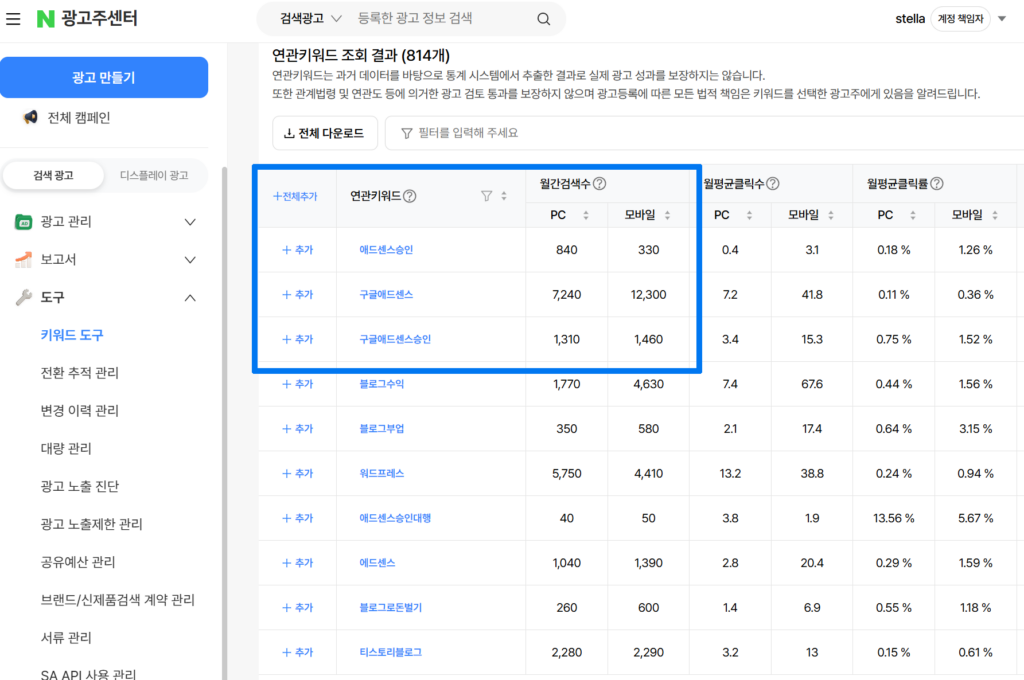Open 광고 노출 진단
The image size is (1024, 680).
point(80,487)
